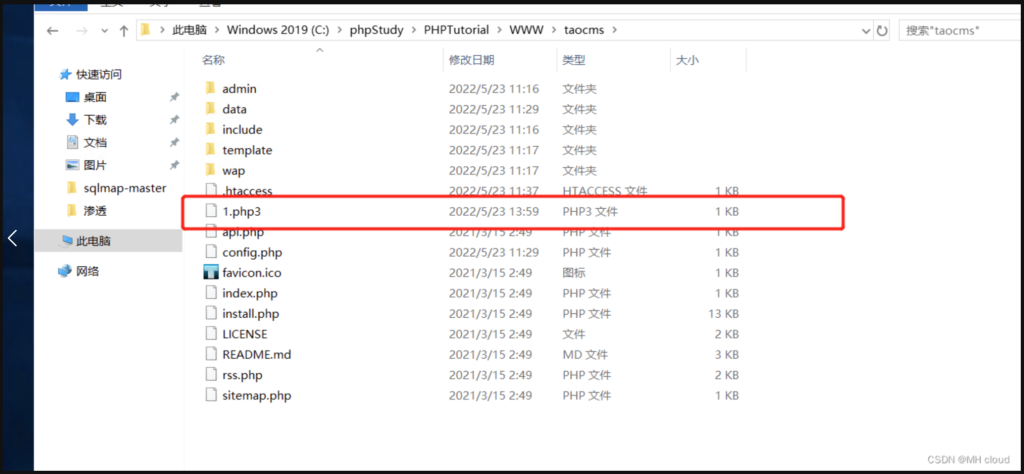1024x474 pixels.
Task: Open the admin folder icon
Action: click(210, 89)
